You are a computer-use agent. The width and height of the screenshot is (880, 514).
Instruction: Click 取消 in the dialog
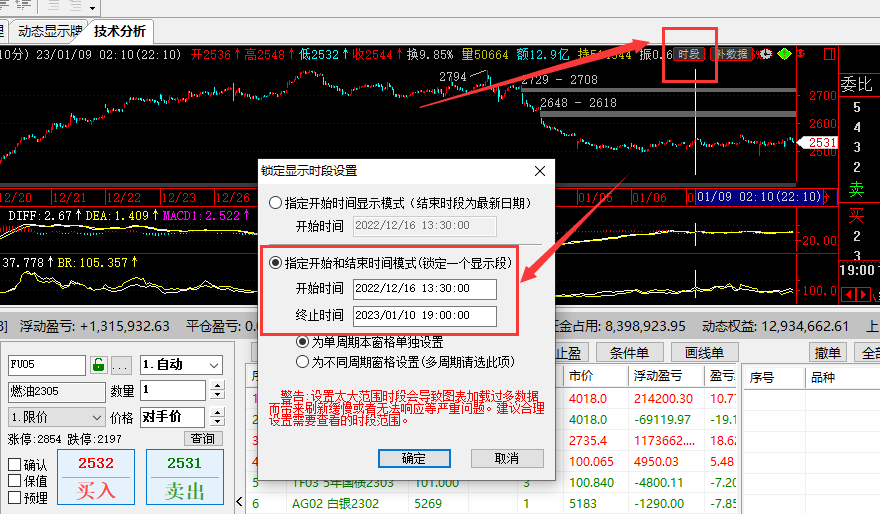[507, 458]
